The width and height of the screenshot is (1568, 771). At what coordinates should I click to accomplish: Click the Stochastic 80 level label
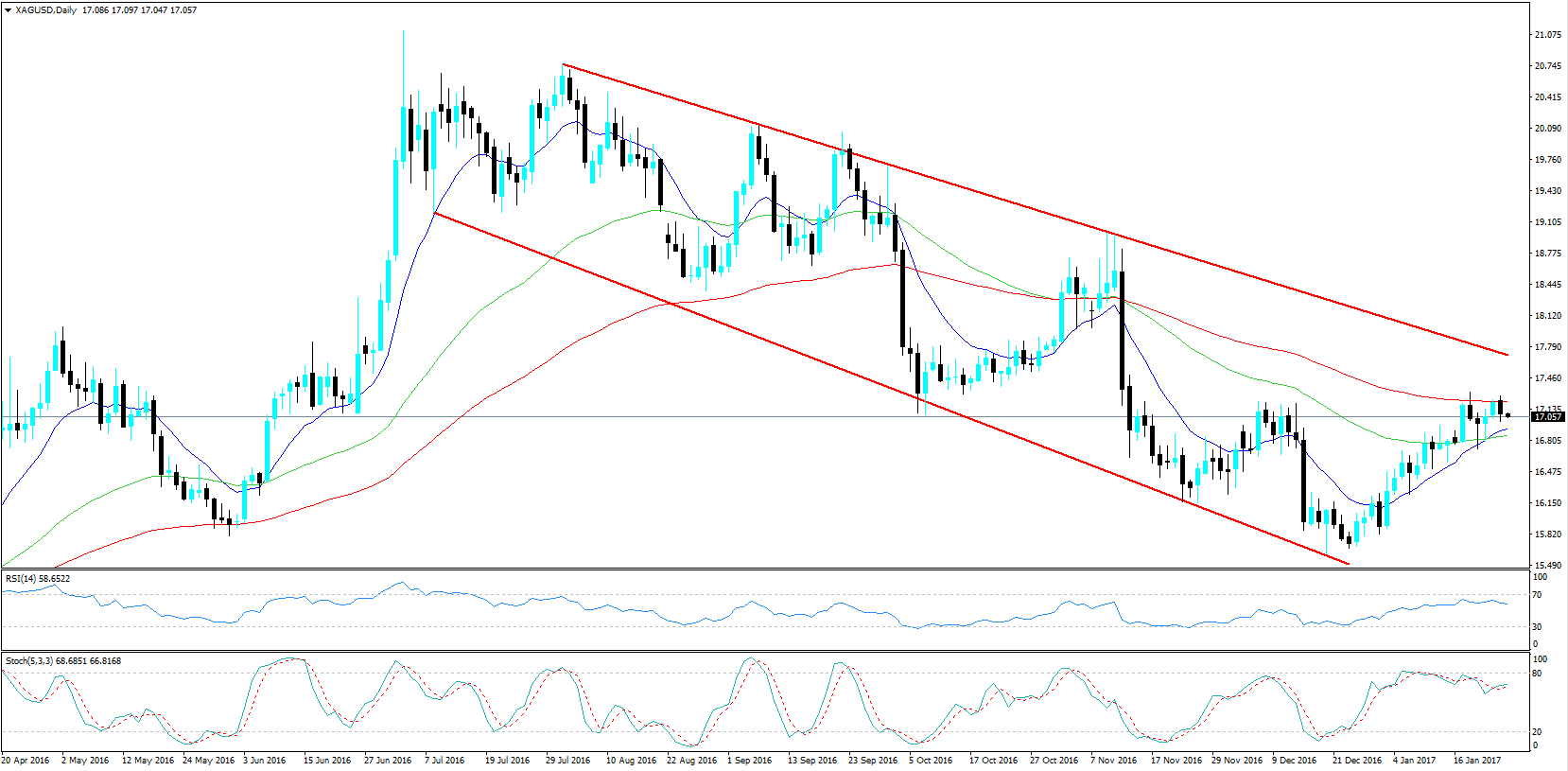pyautogui.click(x=1538, y=674)
